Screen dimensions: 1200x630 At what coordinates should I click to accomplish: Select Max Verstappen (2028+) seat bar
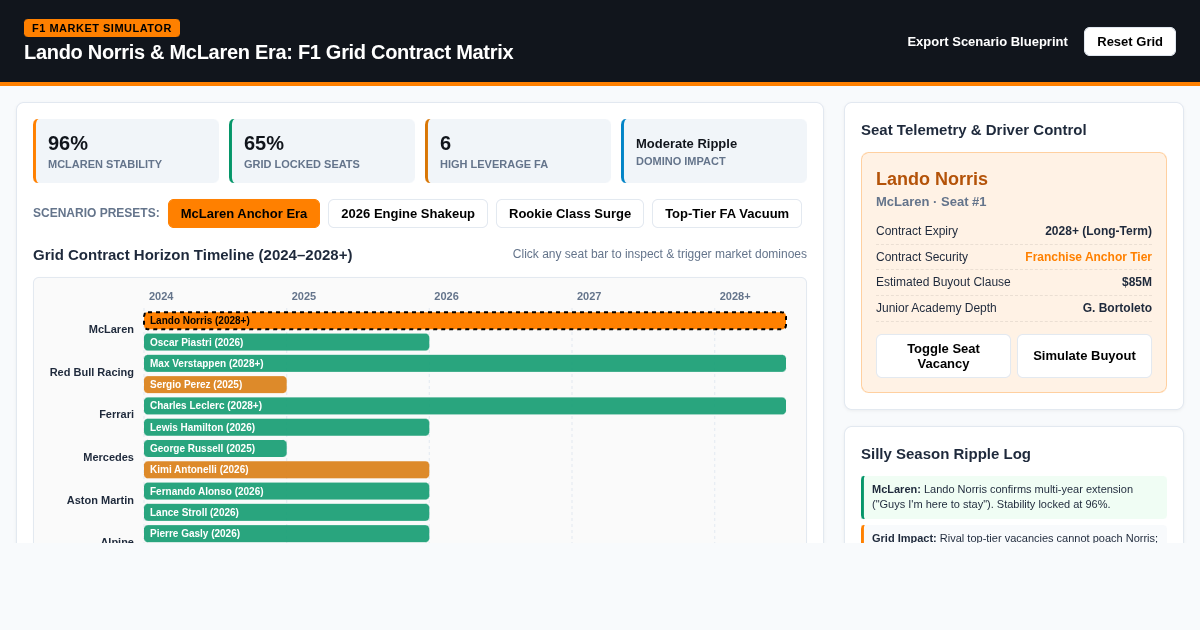(465, 363)
